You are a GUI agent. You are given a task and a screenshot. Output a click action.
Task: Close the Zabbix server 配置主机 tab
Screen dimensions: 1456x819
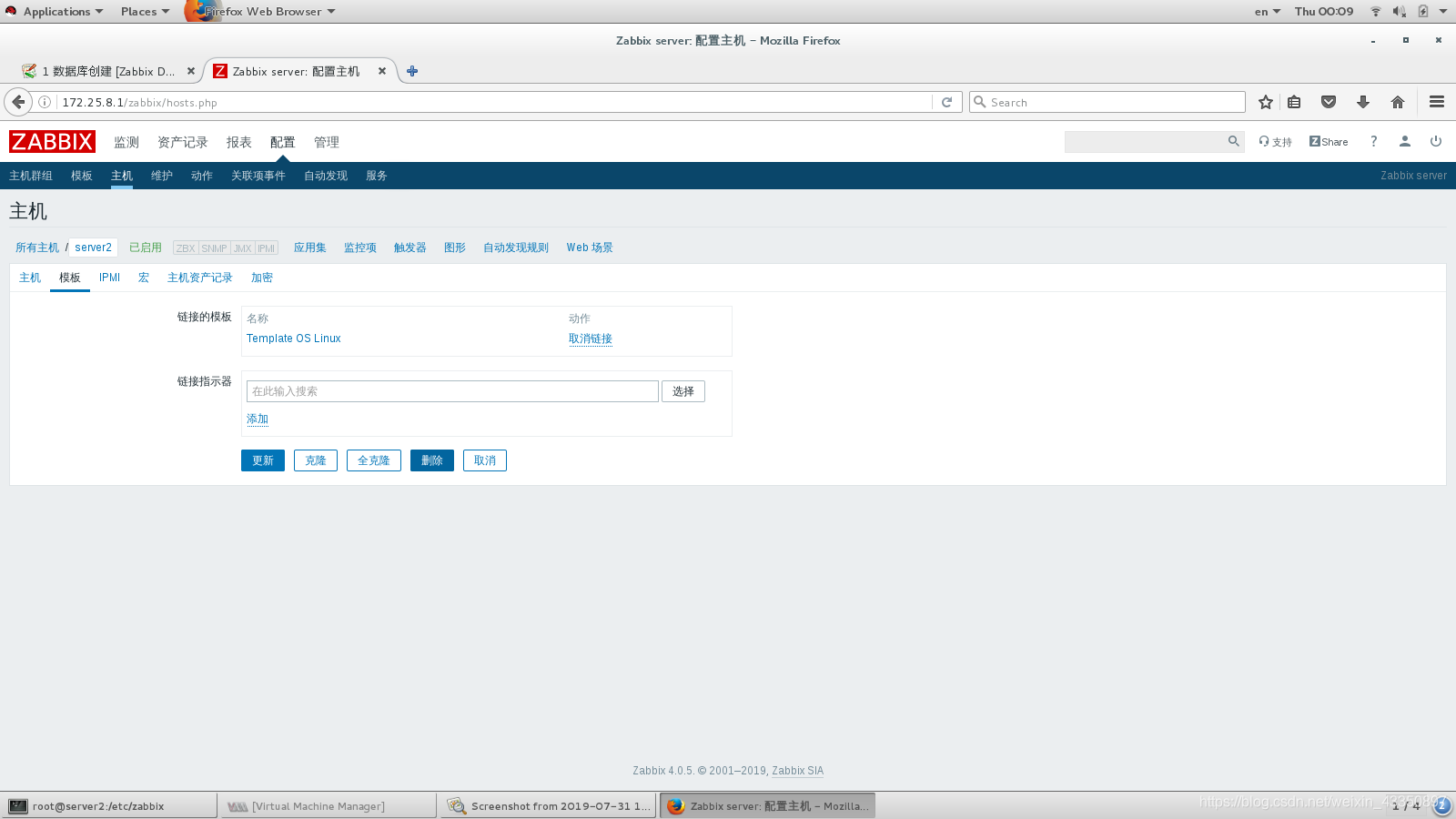pos(382,71)
